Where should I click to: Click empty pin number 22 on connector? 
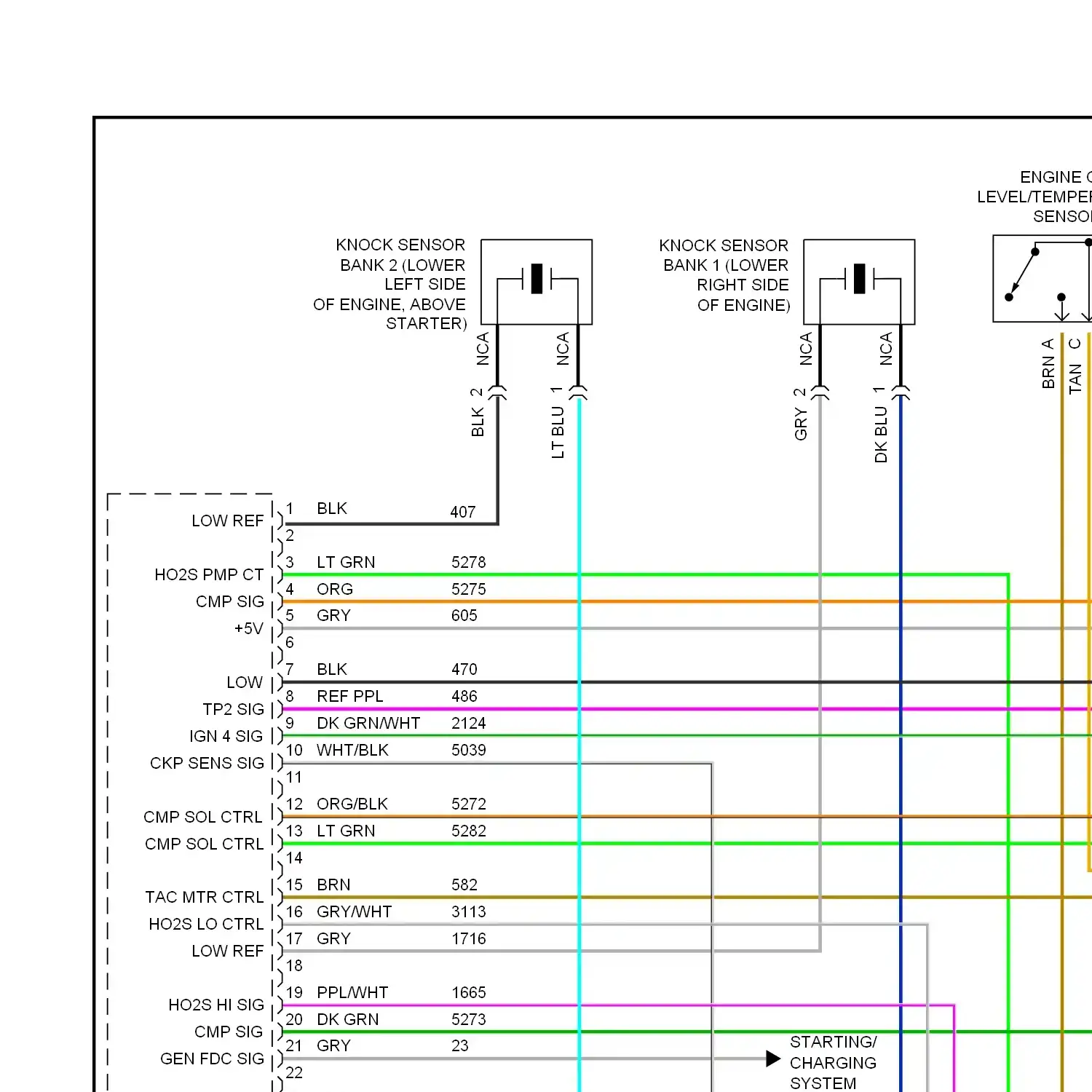(x=294, y=1073)
